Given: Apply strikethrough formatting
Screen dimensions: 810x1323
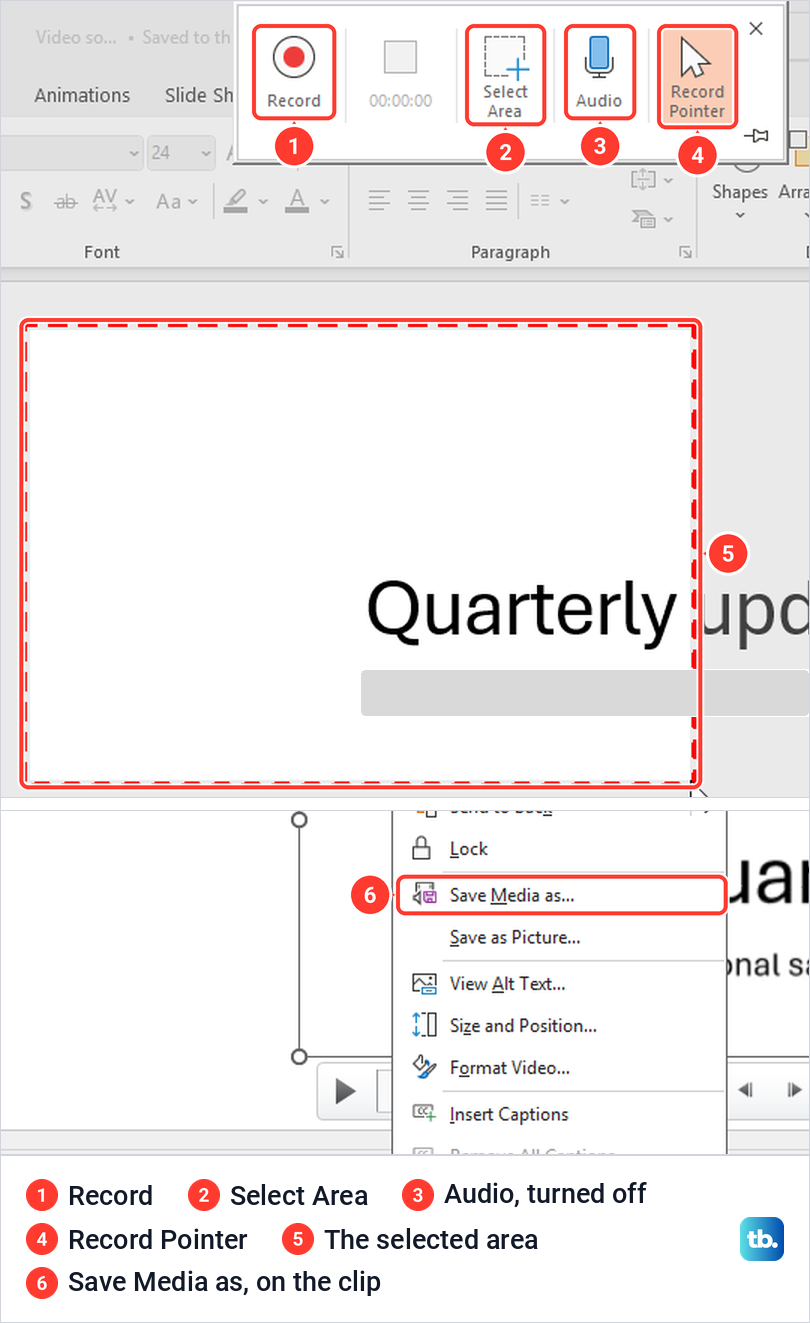Looking at the screenshot, I should click(65, 201).
